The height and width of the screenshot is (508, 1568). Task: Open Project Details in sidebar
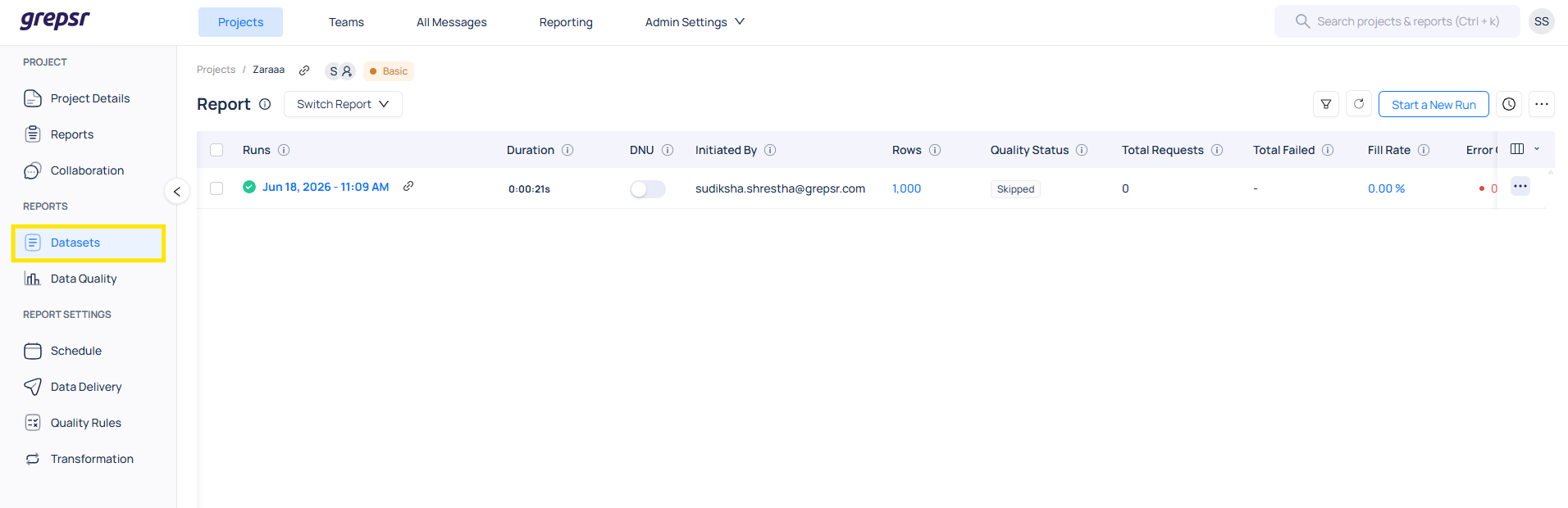89,98
